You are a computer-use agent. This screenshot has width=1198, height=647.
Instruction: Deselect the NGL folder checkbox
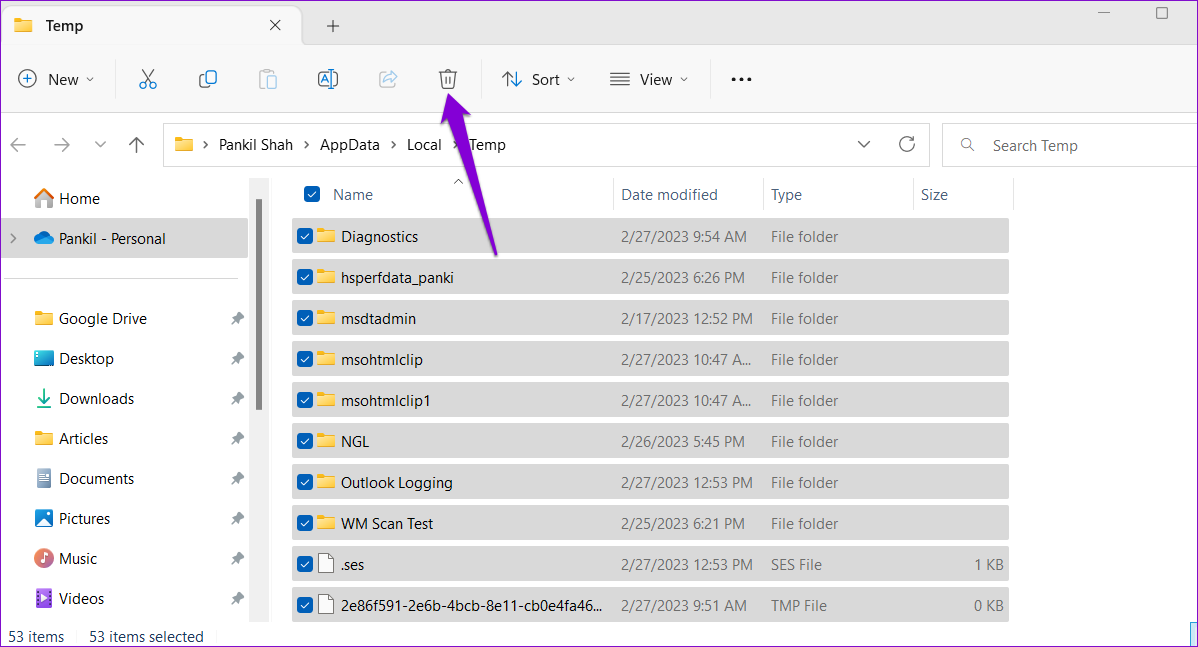tap(304, 441)
